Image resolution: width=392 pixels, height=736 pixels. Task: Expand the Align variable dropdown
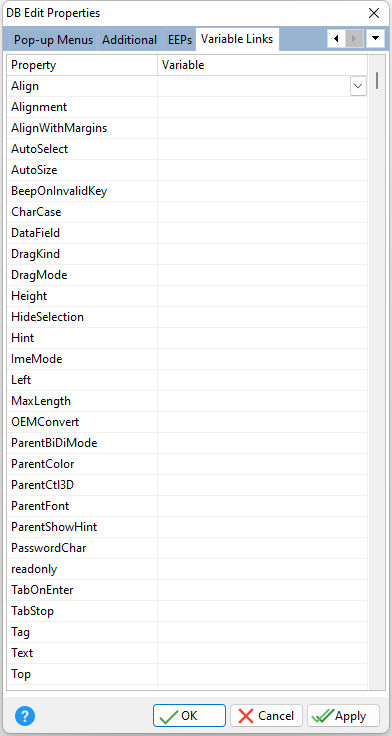click(x=358, y=86)
